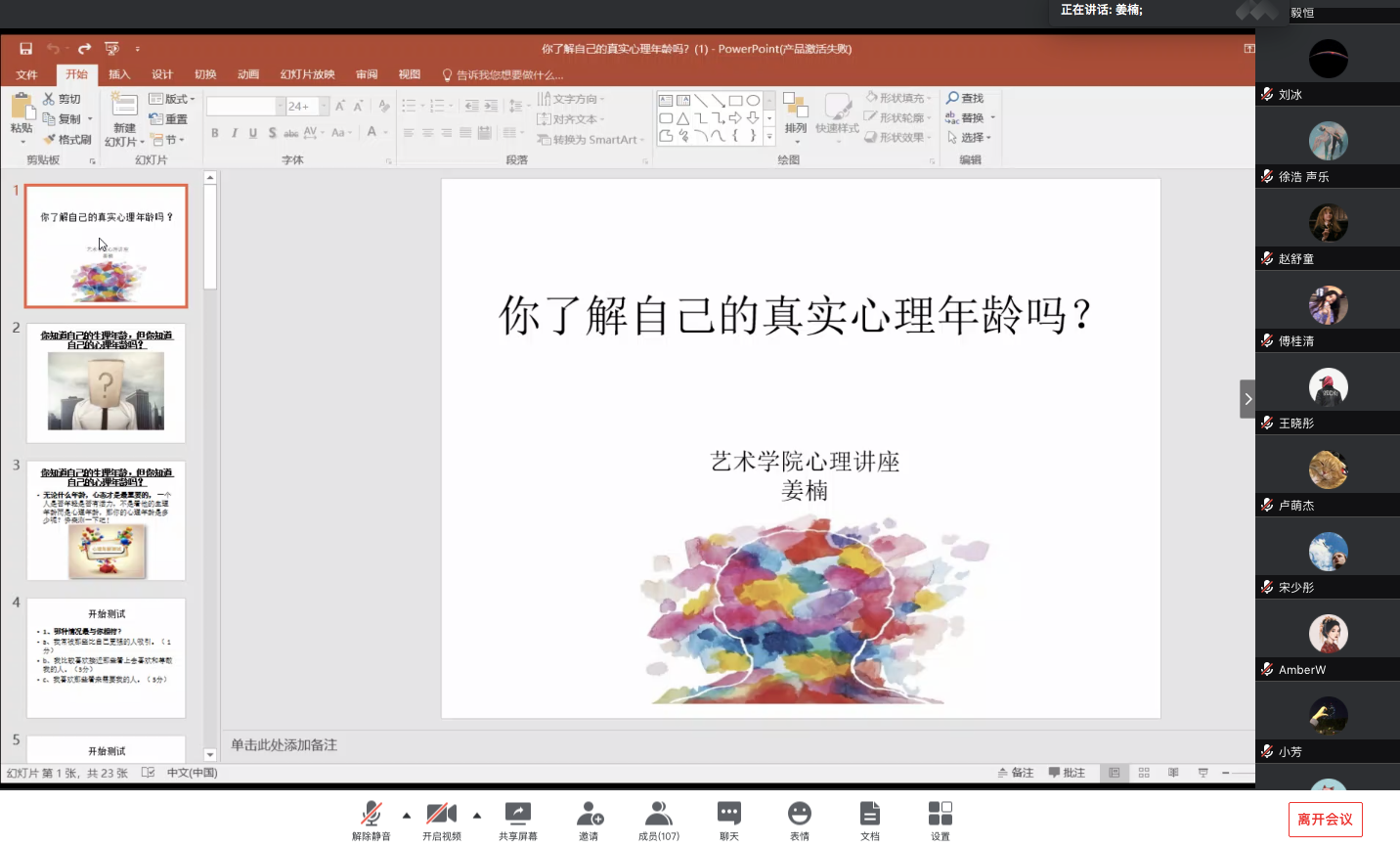Screen dimensions: 1400x848
Task: Click the Redo arrow in quick access toolbar
Action: pos(84,48)
